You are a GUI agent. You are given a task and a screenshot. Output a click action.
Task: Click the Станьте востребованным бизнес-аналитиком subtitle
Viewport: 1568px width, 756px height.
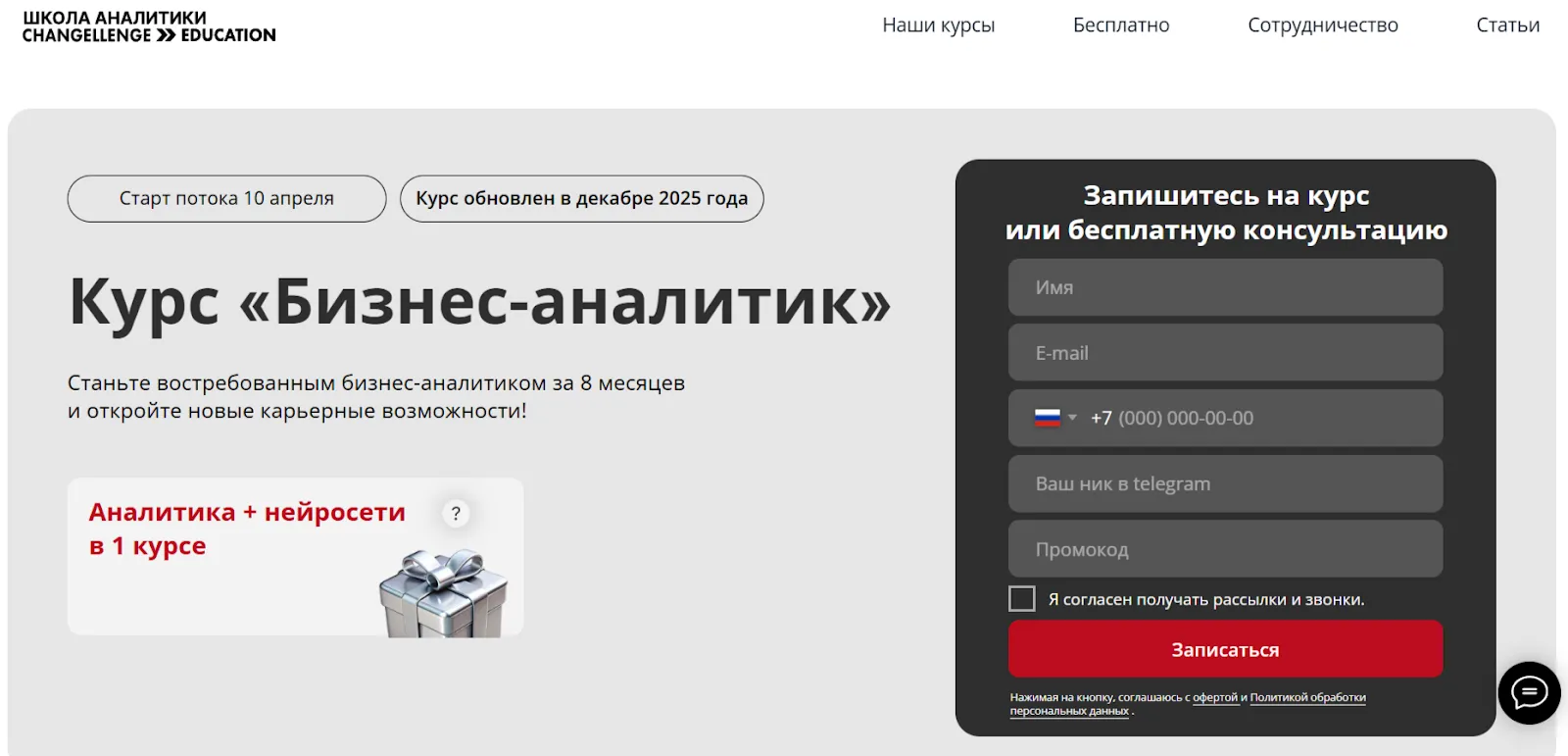click(x=376, y=397)
